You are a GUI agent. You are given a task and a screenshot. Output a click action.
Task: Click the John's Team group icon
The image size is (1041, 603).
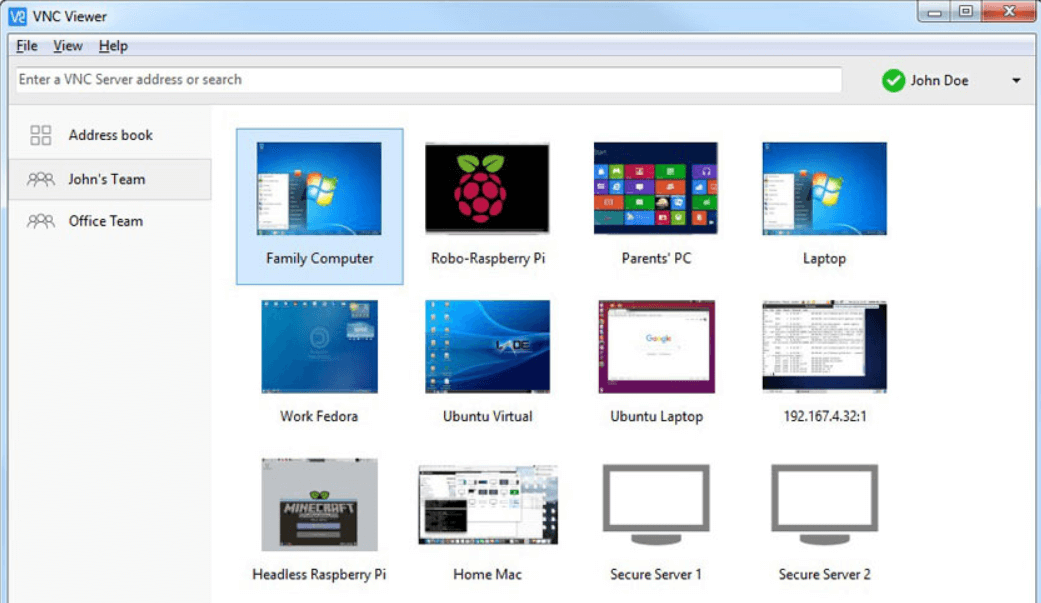(x=41, y=180)
